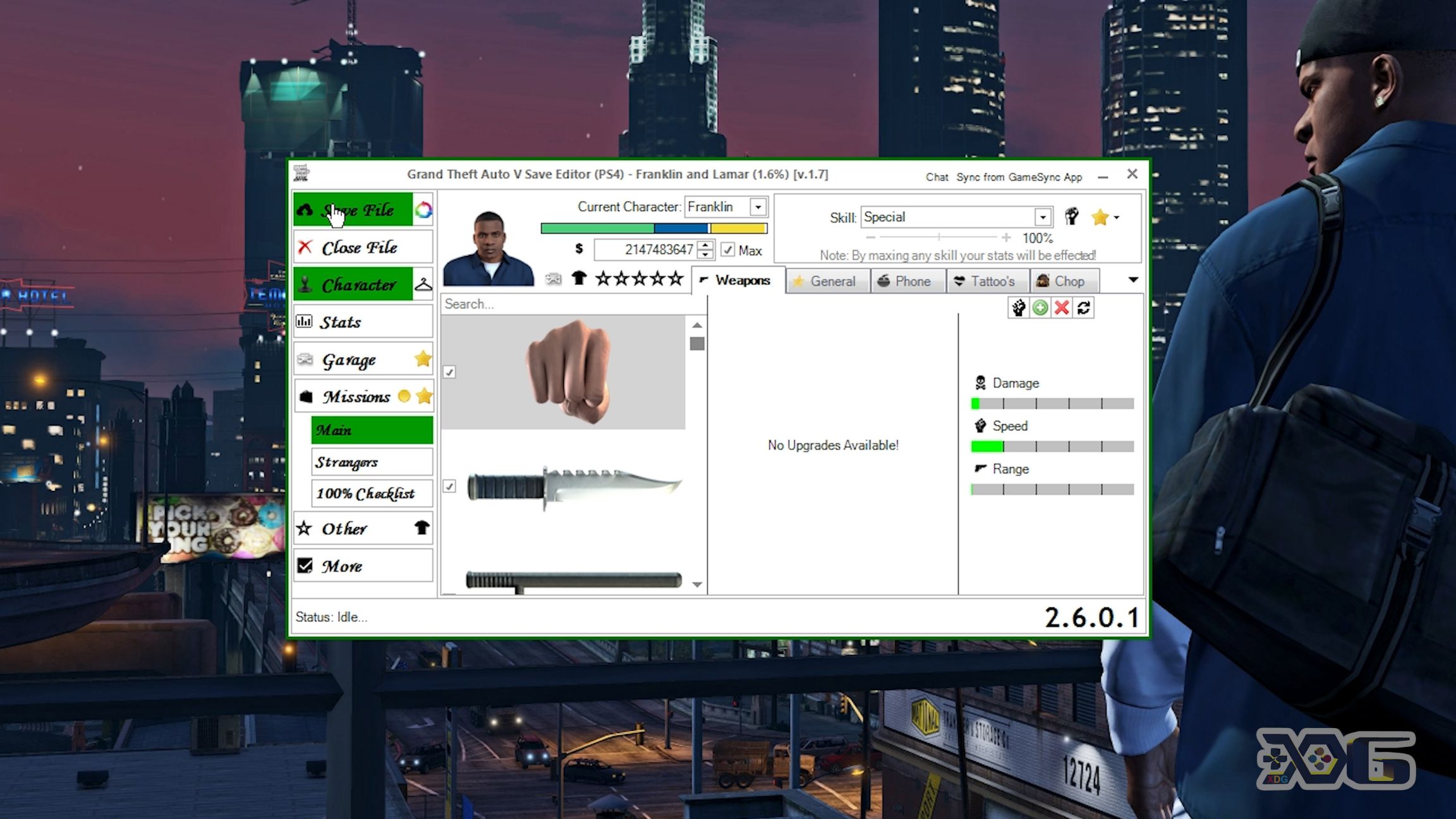
Task: Click the car icon below the money field
Action: pyautogui.click(x=553, y=279)
